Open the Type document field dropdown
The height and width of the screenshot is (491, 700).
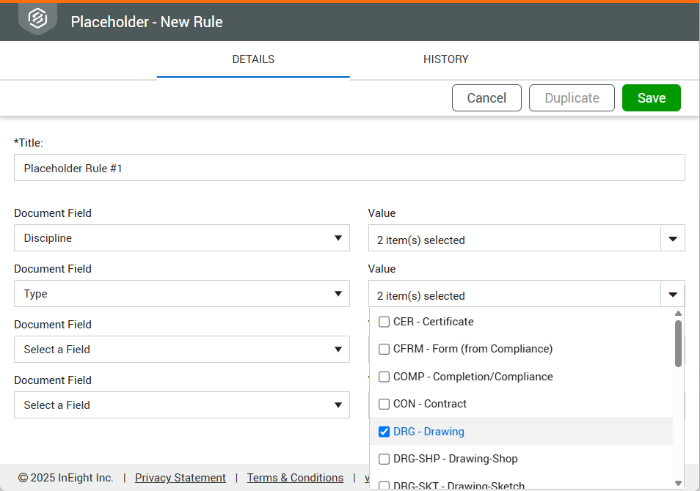(181, 294)
